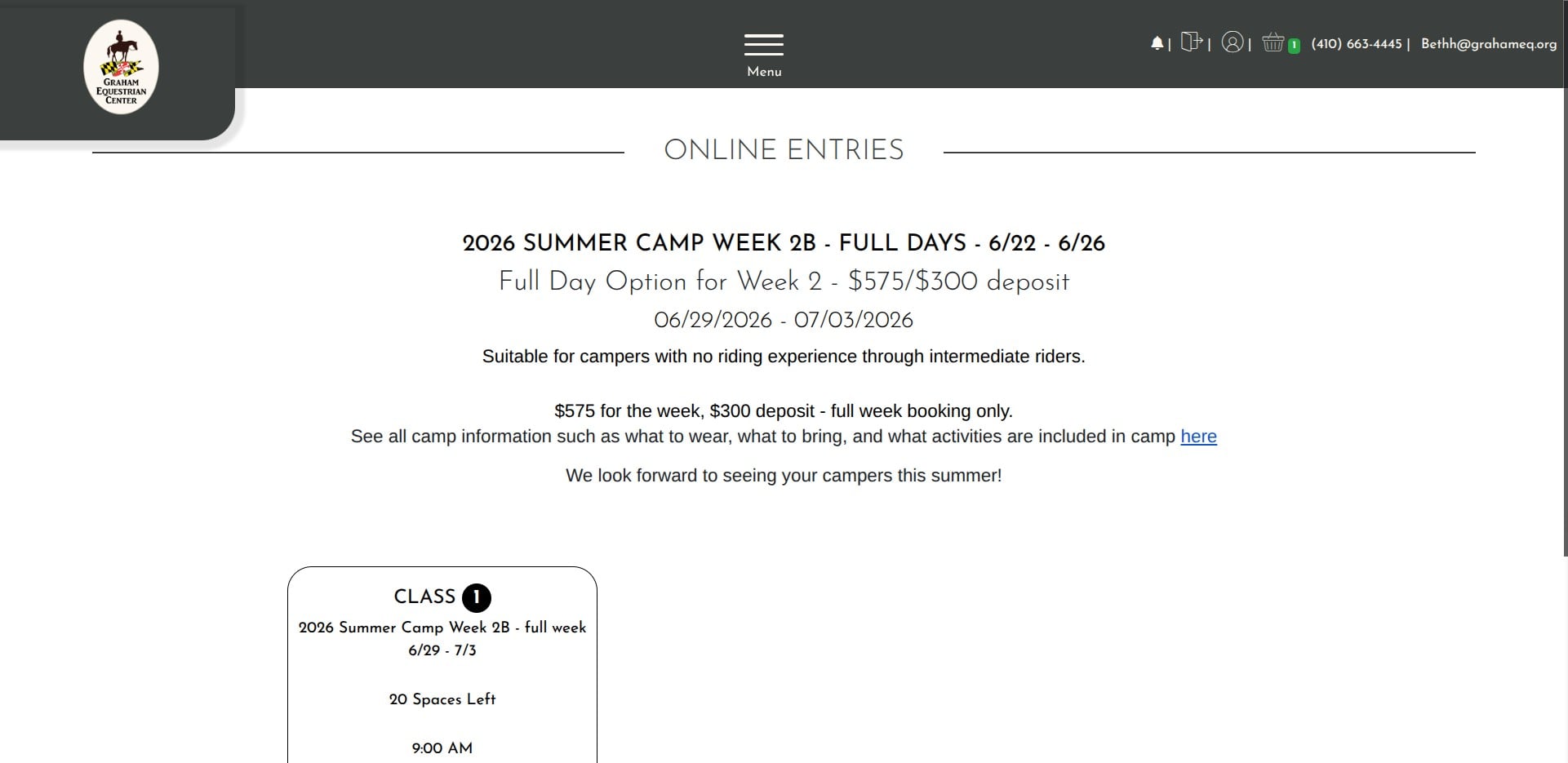Click the (410) 663-4445 phone number

[1356, 44]
